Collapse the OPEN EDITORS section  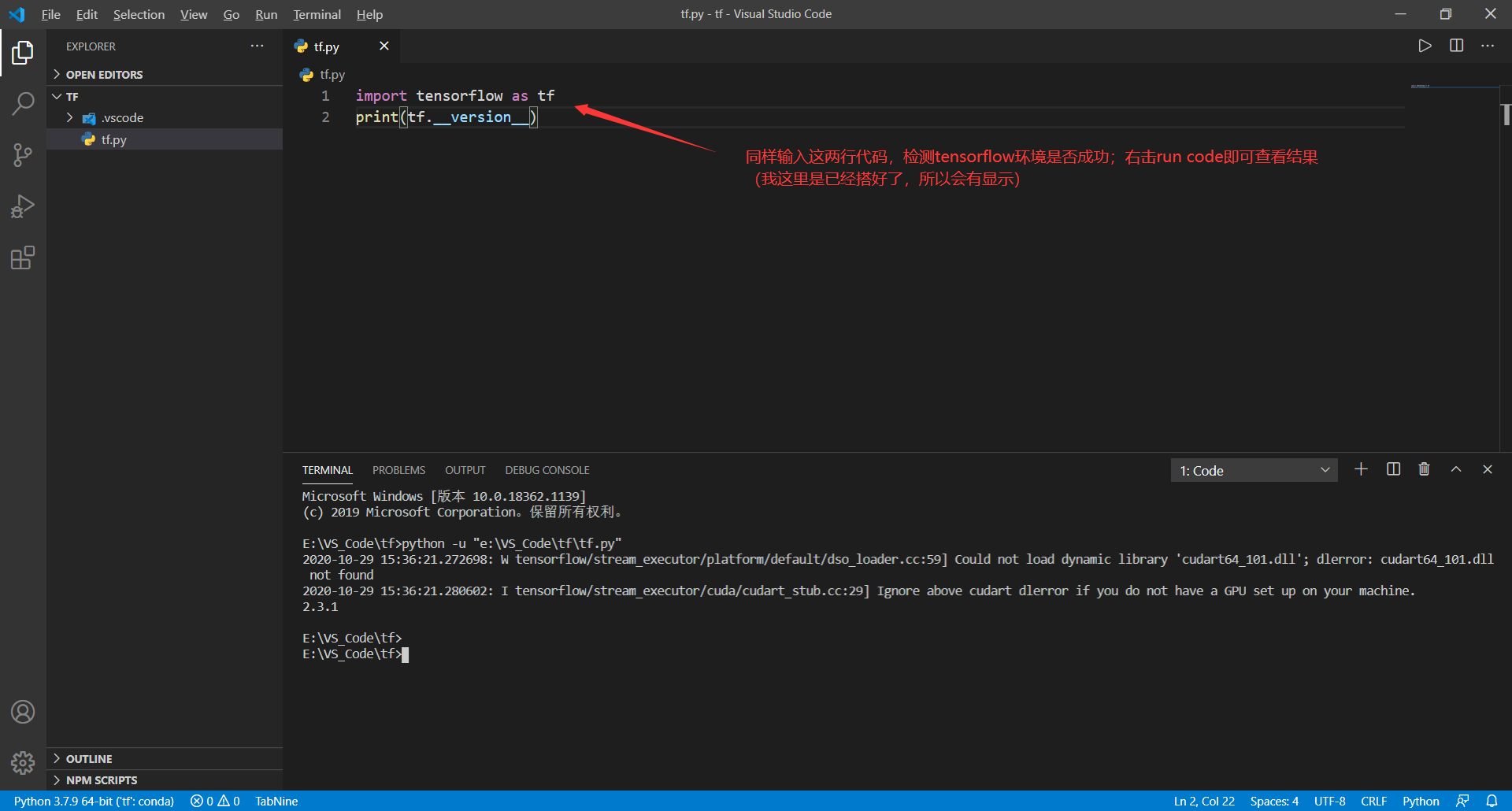[106, 74]
